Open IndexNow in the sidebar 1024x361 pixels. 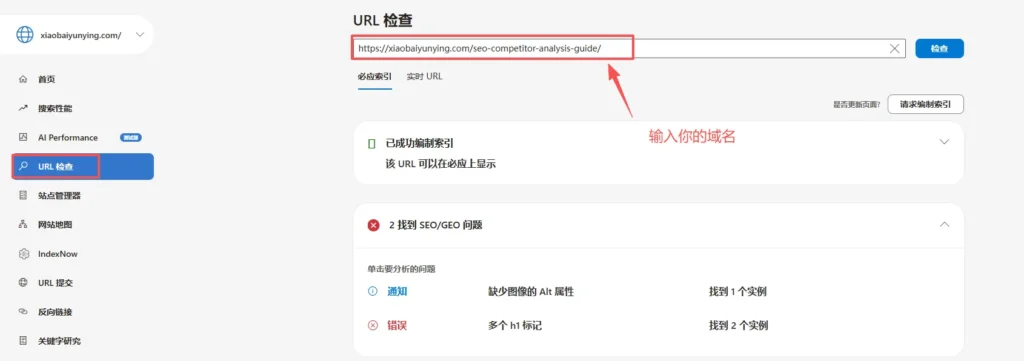57,254
